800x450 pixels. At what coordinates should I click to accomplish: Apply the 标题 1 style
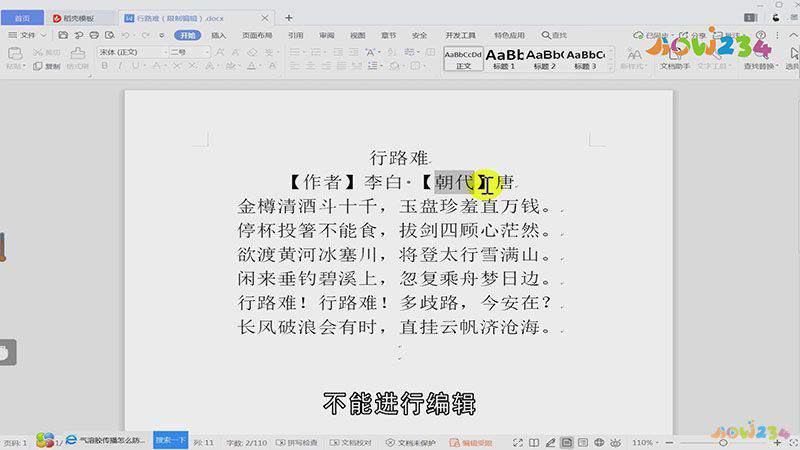click(504, 59)
